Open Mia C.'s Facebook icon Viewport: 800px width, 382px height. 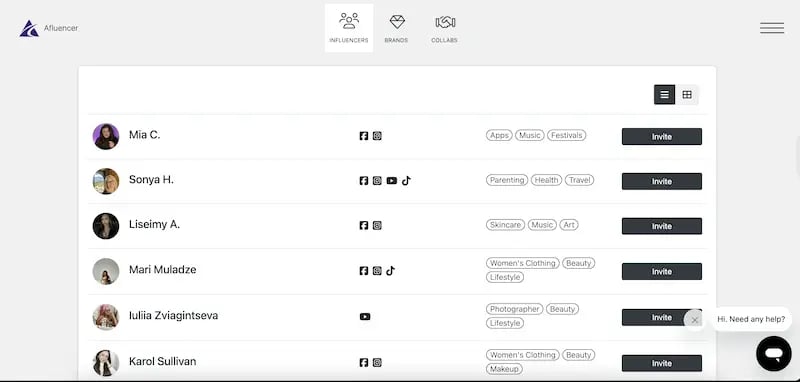pos(364,136)
